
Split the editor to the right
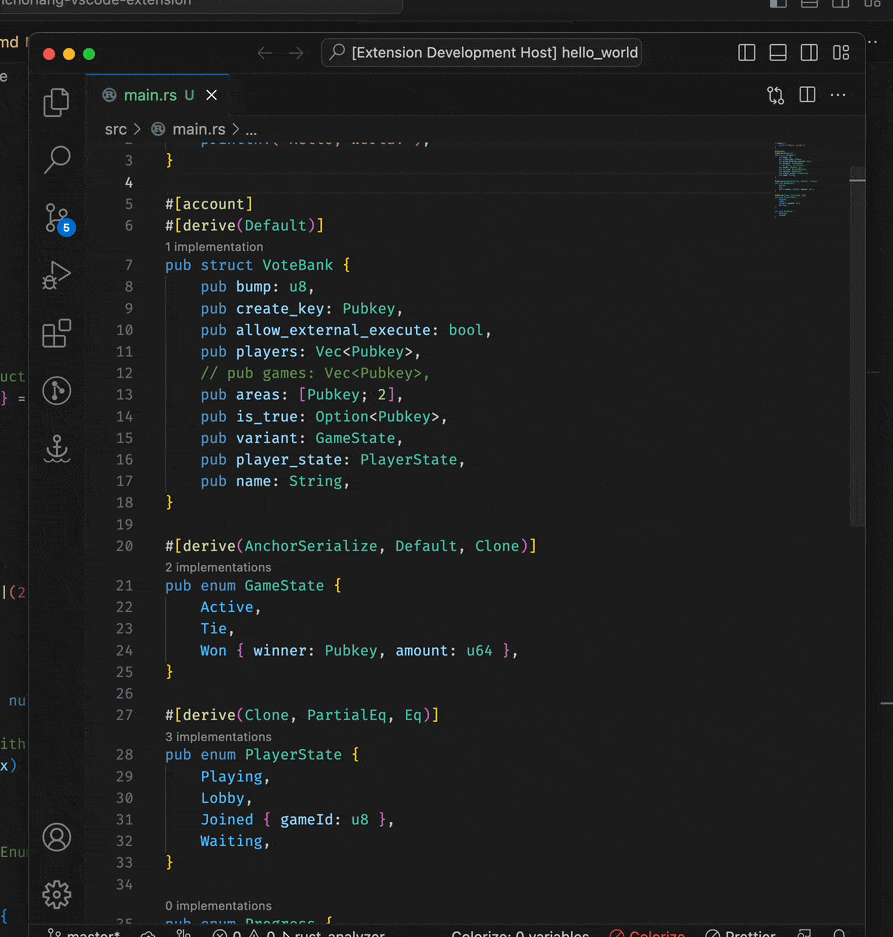(x=807, y=94)
